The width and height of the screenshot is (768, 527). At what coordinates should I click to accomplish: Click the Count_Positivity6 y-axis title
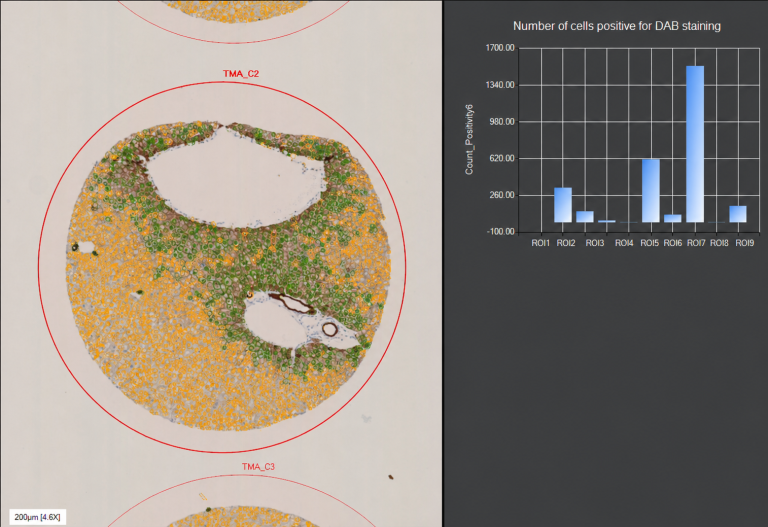click(x=469, y=139)
